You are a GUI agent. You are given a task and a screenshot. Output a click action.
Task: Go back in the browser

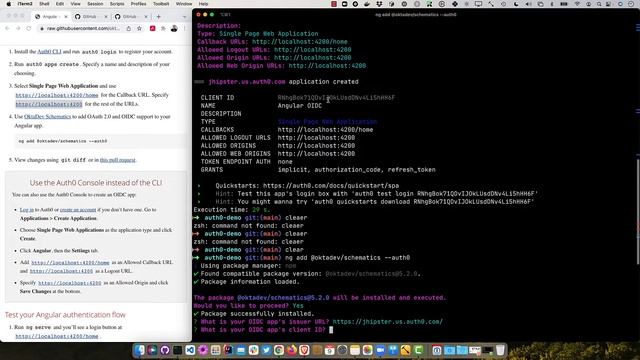click(x=7, y=28)
